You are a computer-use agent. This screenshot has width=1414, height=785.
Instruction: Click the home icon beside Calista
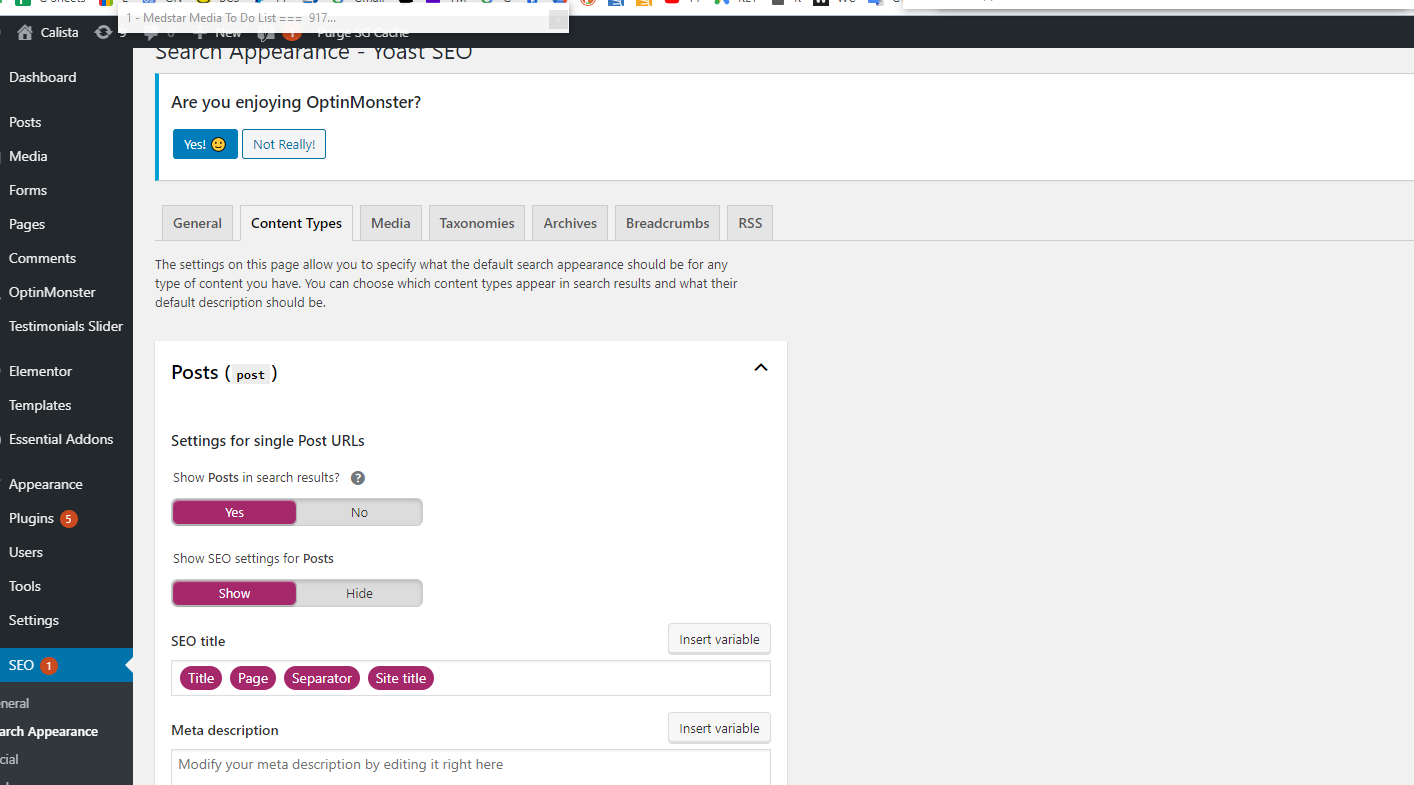click(25, 32)
